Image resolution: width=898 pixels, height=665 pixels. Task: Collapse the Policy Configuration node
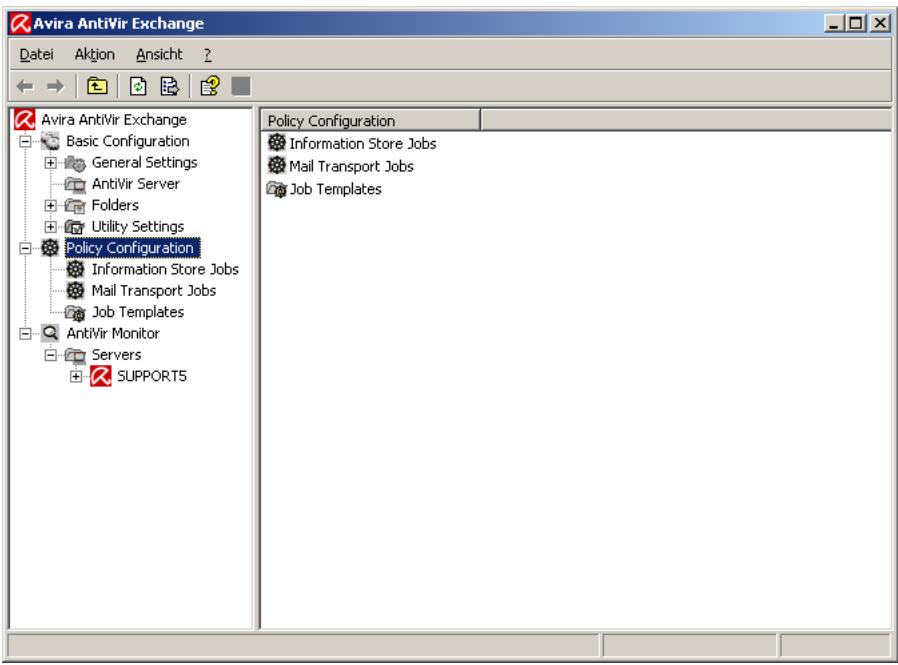(x=25, y=248)
